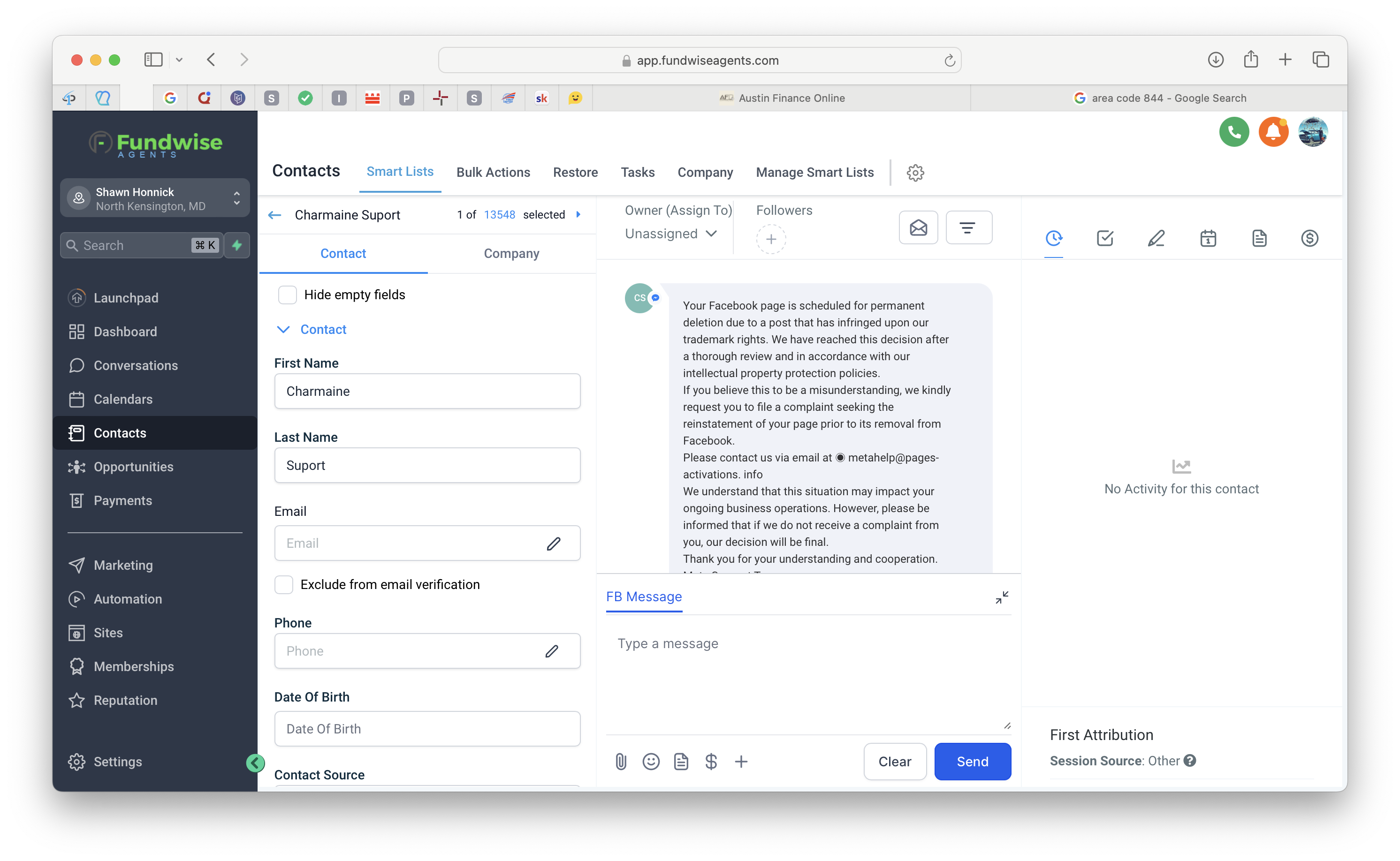Open the payments dollar icon on right panel

(1310, 239)
